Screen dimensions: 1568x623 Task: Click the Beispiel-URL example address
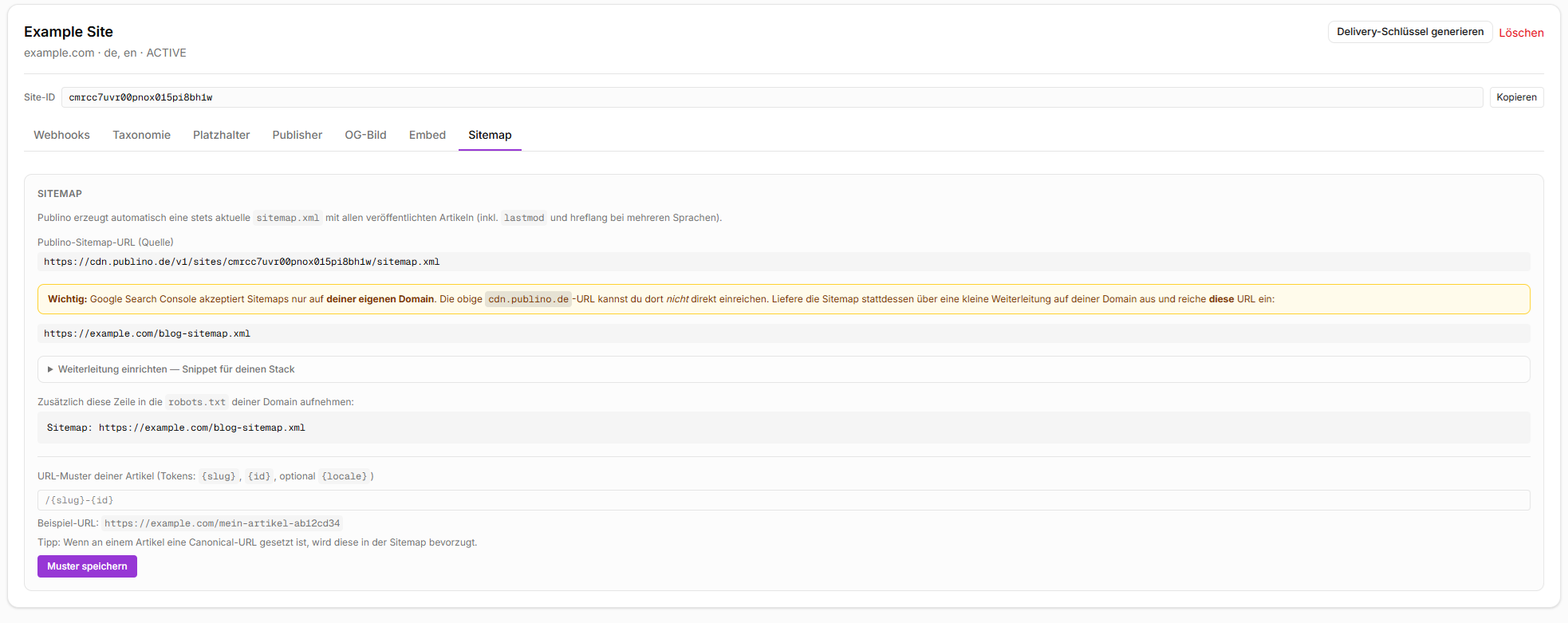pos(222,523)
